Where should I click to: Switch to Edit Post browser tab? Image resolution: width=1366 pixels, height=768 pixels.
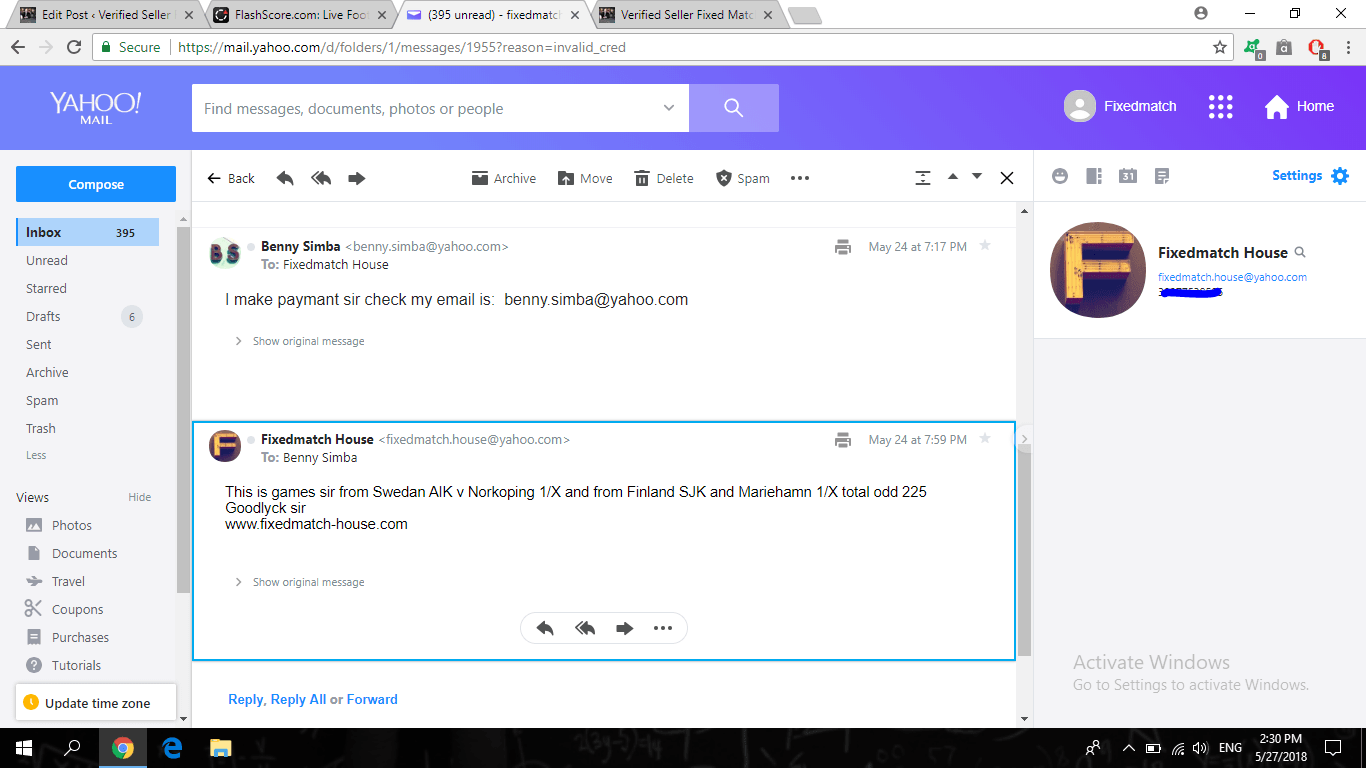click(106, 15)
